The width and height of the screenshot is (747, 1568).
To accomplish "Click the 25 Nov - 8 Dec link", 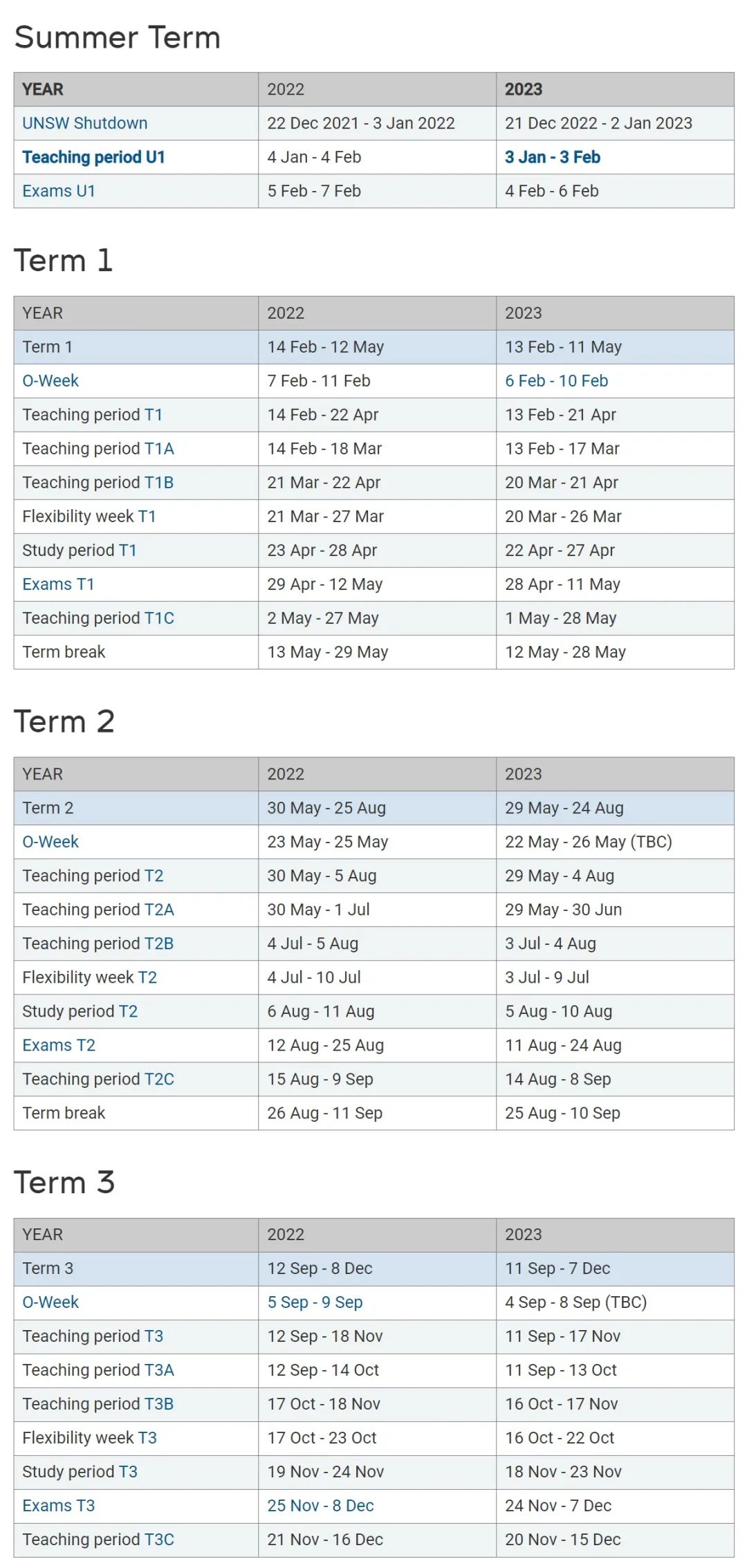I will 320,1505.
